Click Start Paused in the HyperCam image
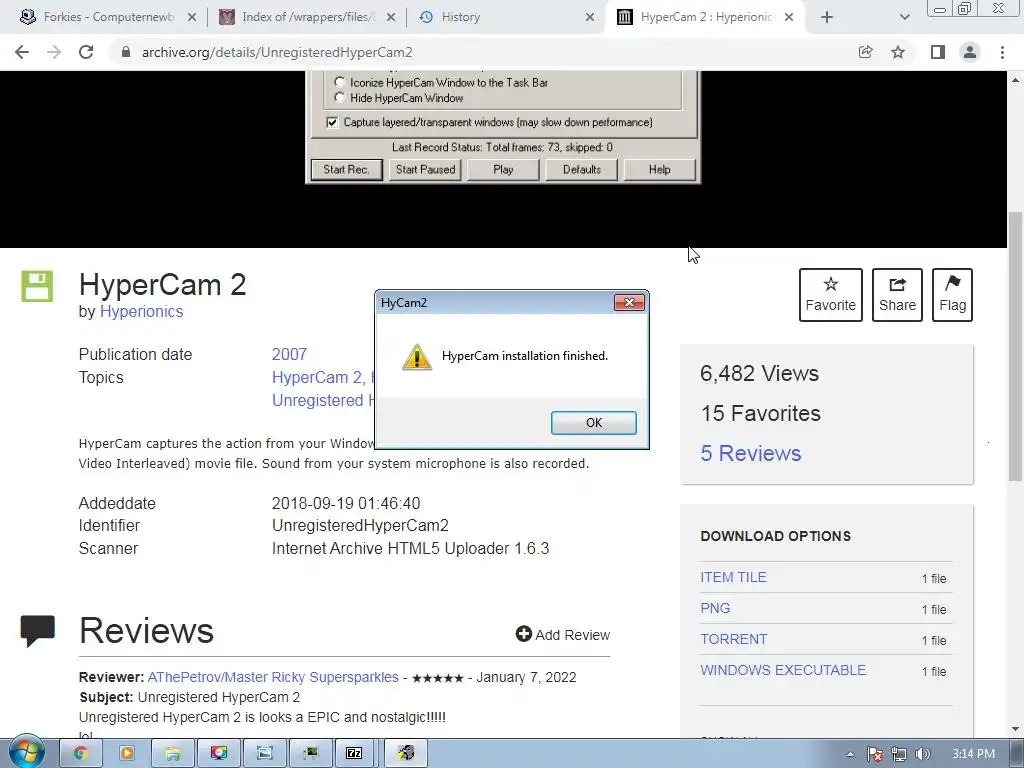This screenshot has height=768, width=1024. point(425,170)
